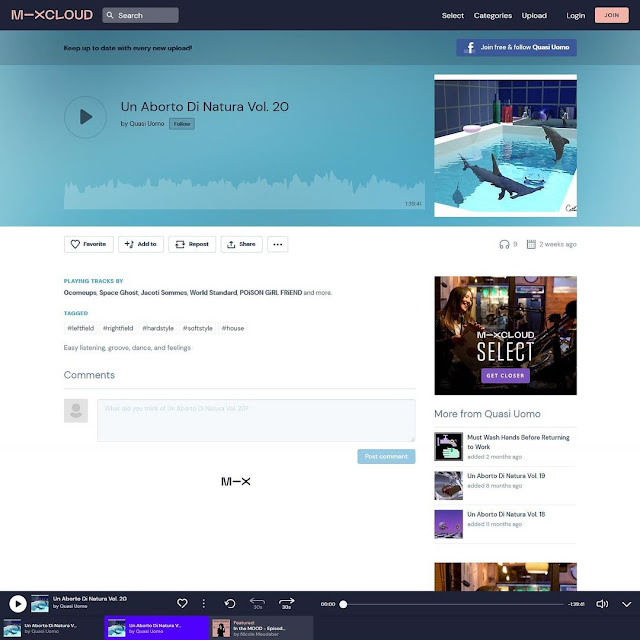The height and width of the screenshot is (640, 640).
Task: Click the Mixcloud logo in header
Action: [52, 15]
